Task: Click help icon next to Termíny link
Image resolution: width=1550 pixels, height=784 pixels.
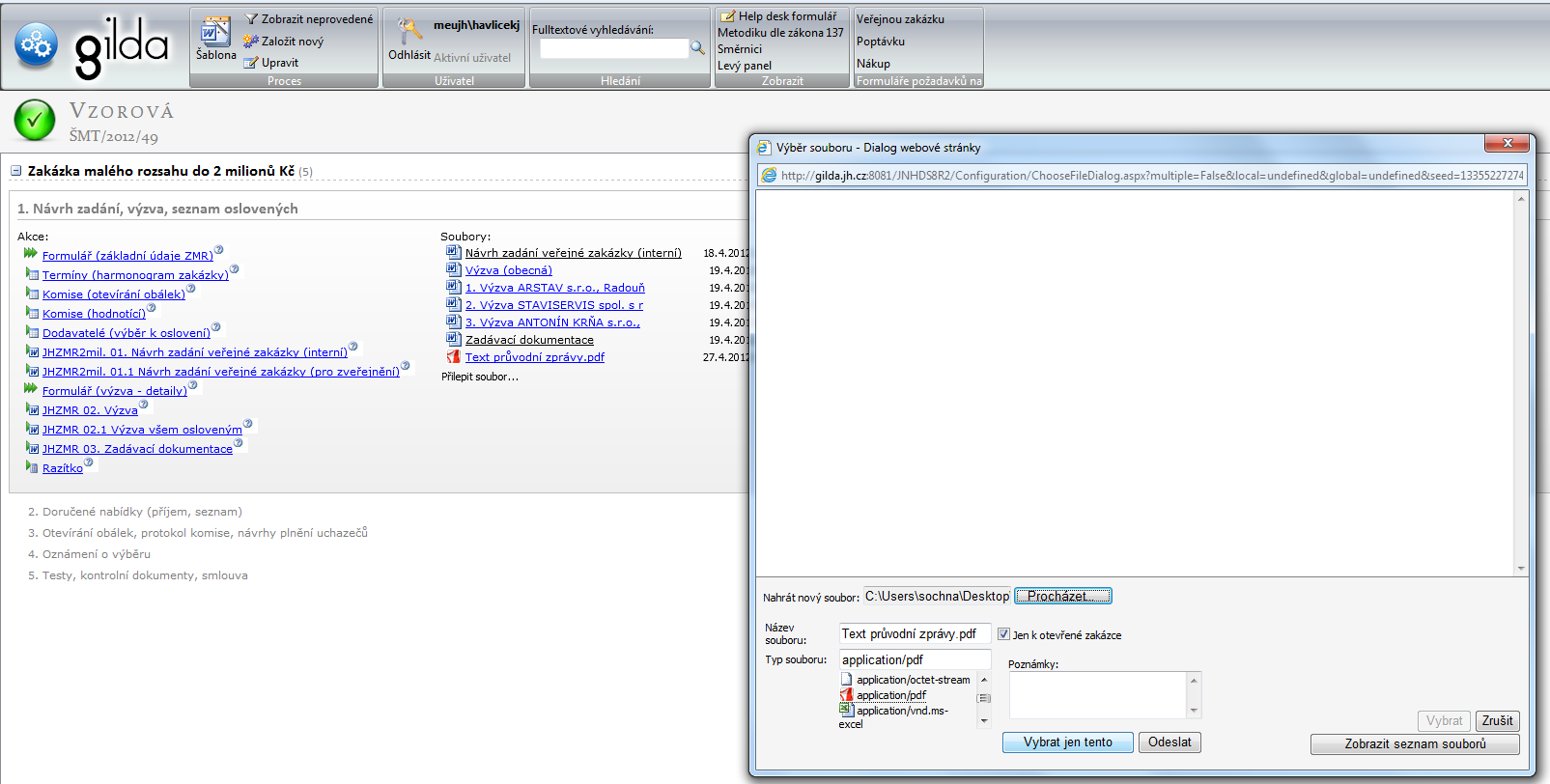Action: [x=234, y=269]
